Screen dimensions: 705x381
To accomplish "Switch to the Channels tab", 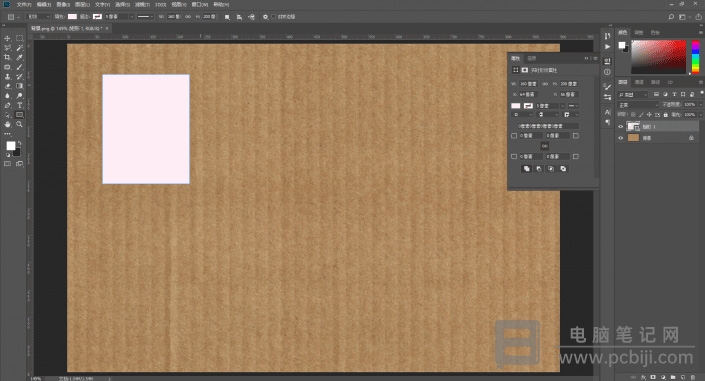I will [639, 82].
